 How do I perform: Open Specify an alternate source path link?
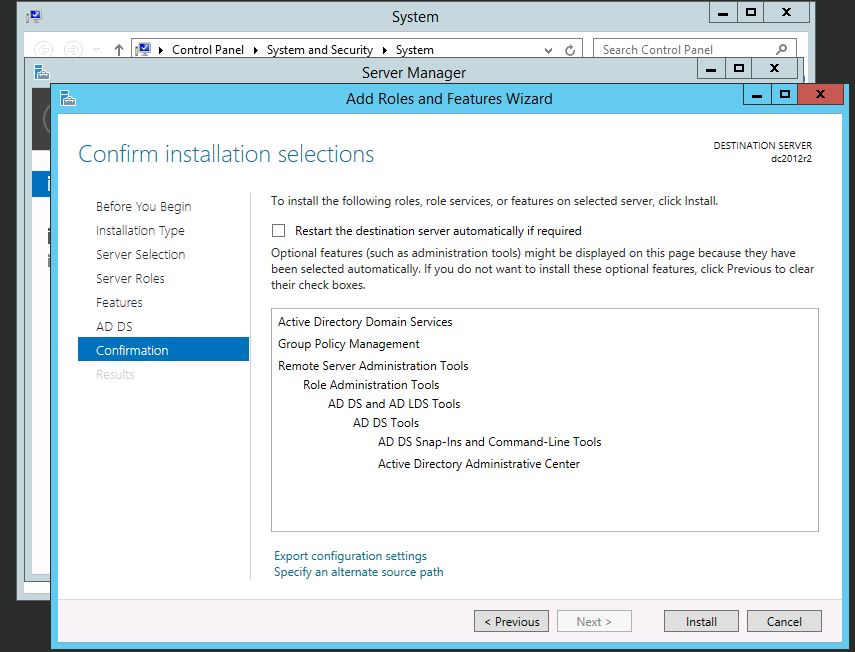coord(358,572)
